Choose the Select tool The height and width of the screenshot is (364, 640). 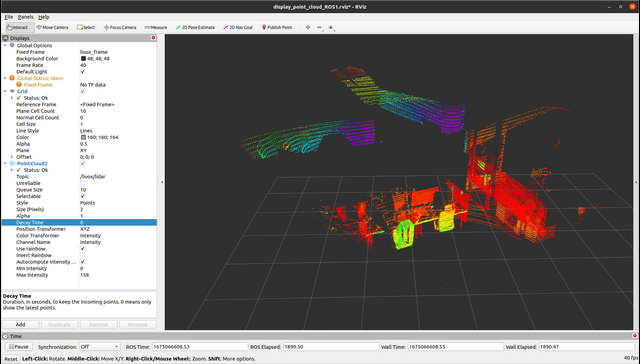click(86, 27)
